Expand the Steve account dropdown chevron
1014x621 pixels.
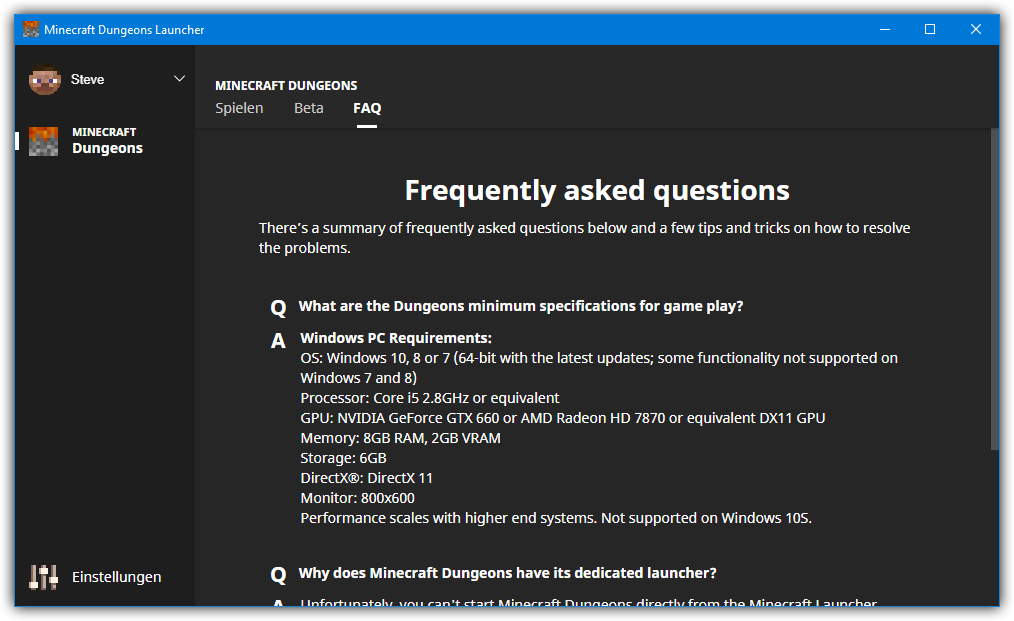pos(179,79)
